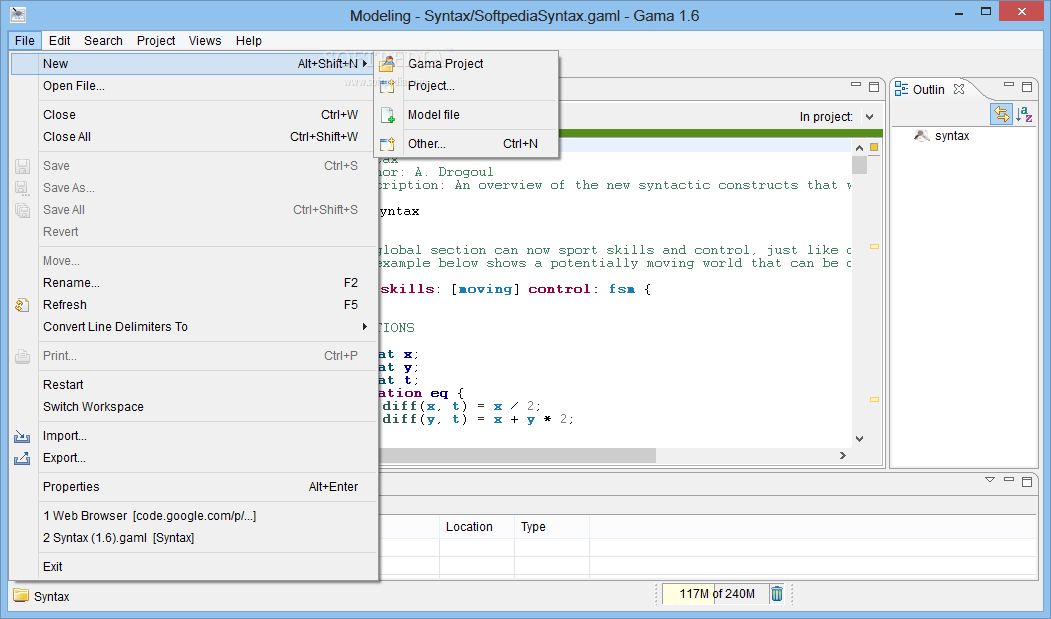Open the Search menu
1051x619 pixels.
tap(103, 40)
